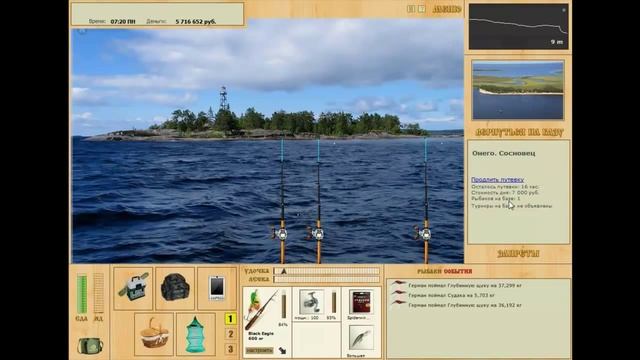Switch to the РЫБАКИ tab

[429, 271]
